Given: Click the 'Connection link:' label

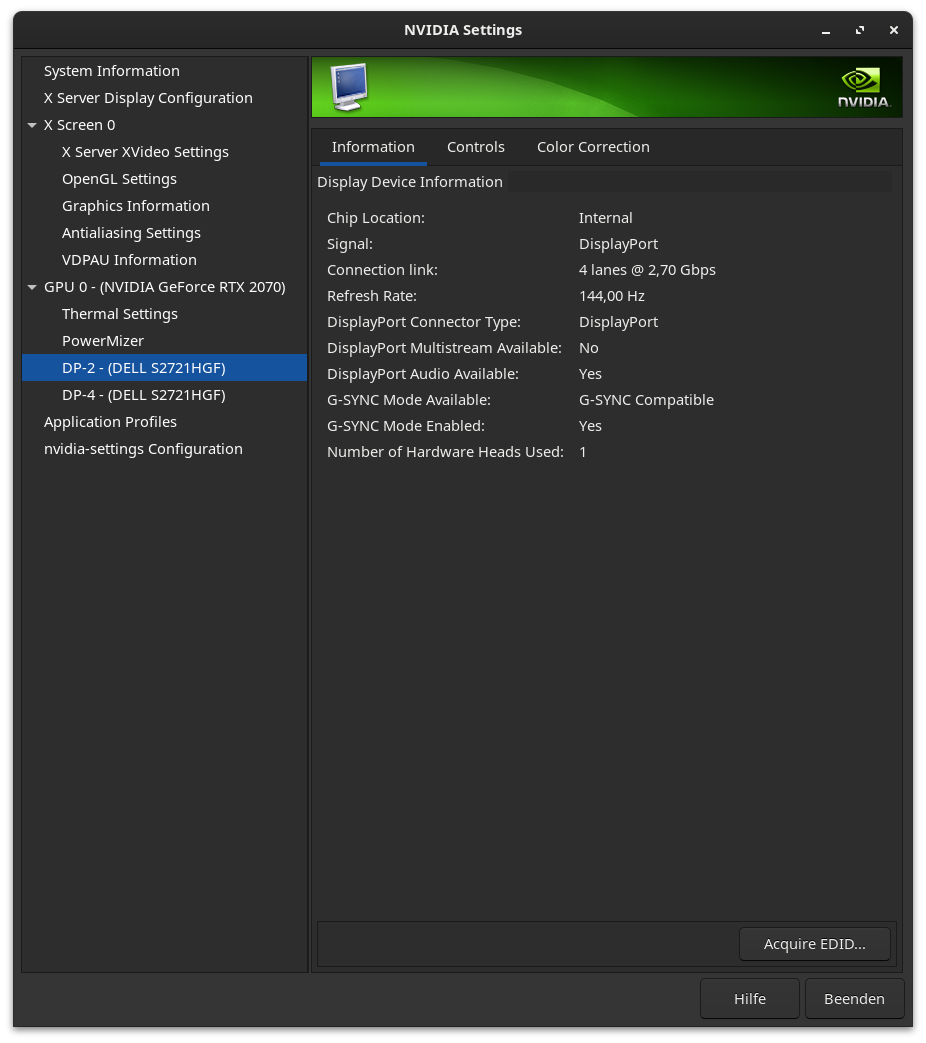Looking at the screenshot, I should [x=383, y=270].
